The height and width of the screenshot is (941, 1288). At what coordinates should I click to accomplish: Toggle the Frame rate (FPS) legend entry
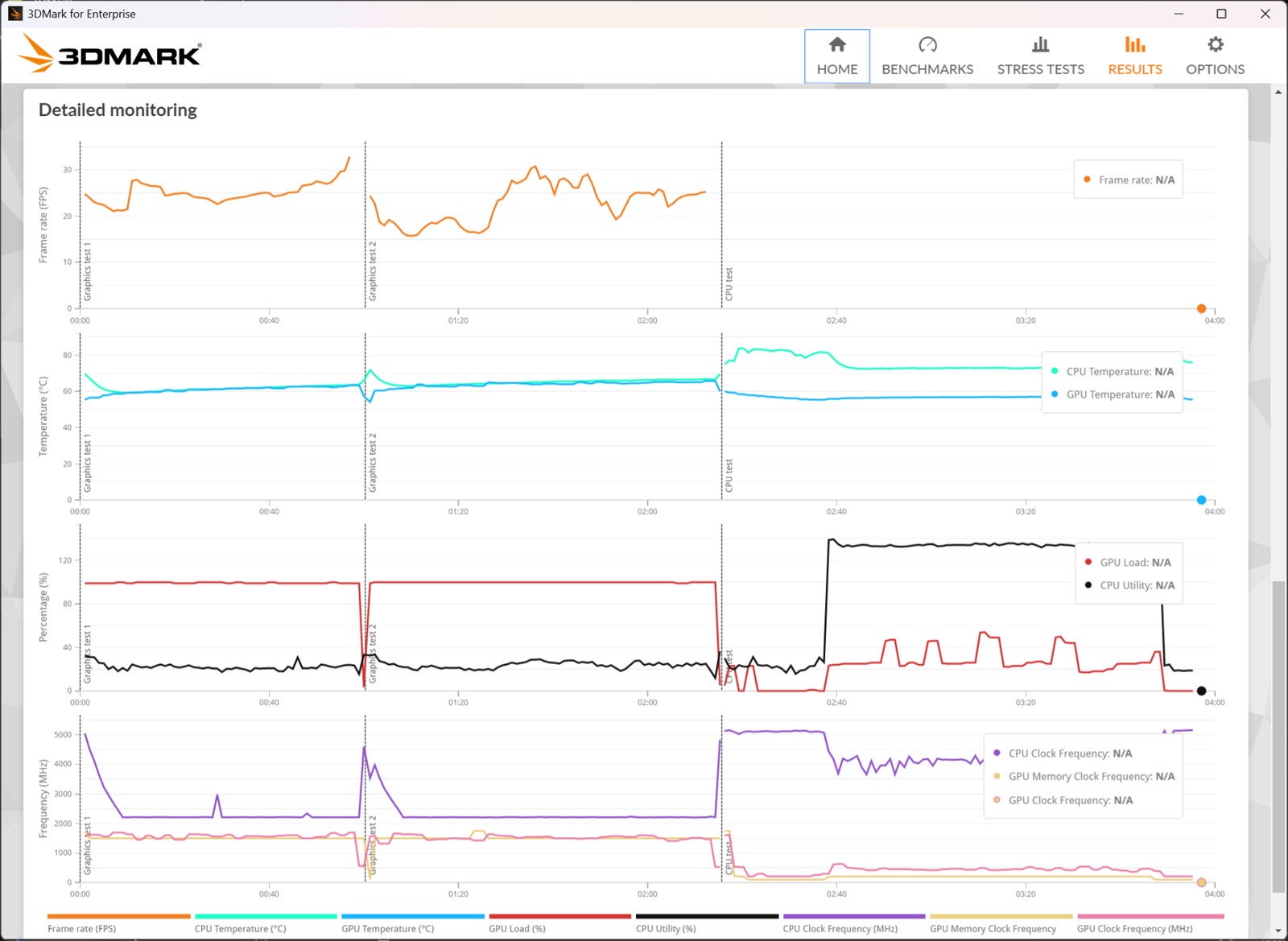[x=118, y=922]
